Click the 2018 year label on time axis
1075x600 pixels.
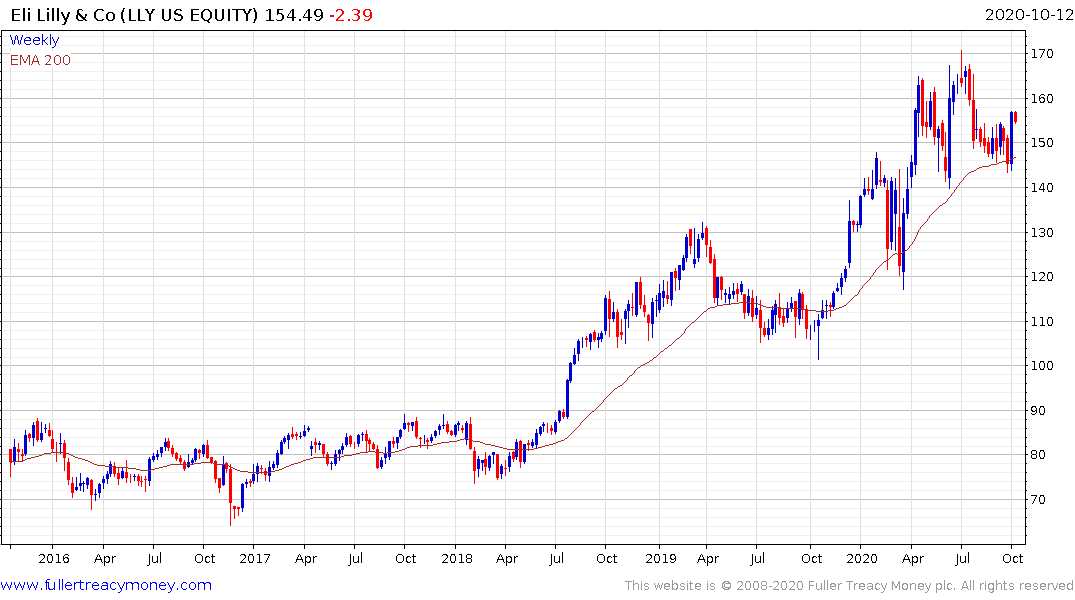tap(457, 558)
